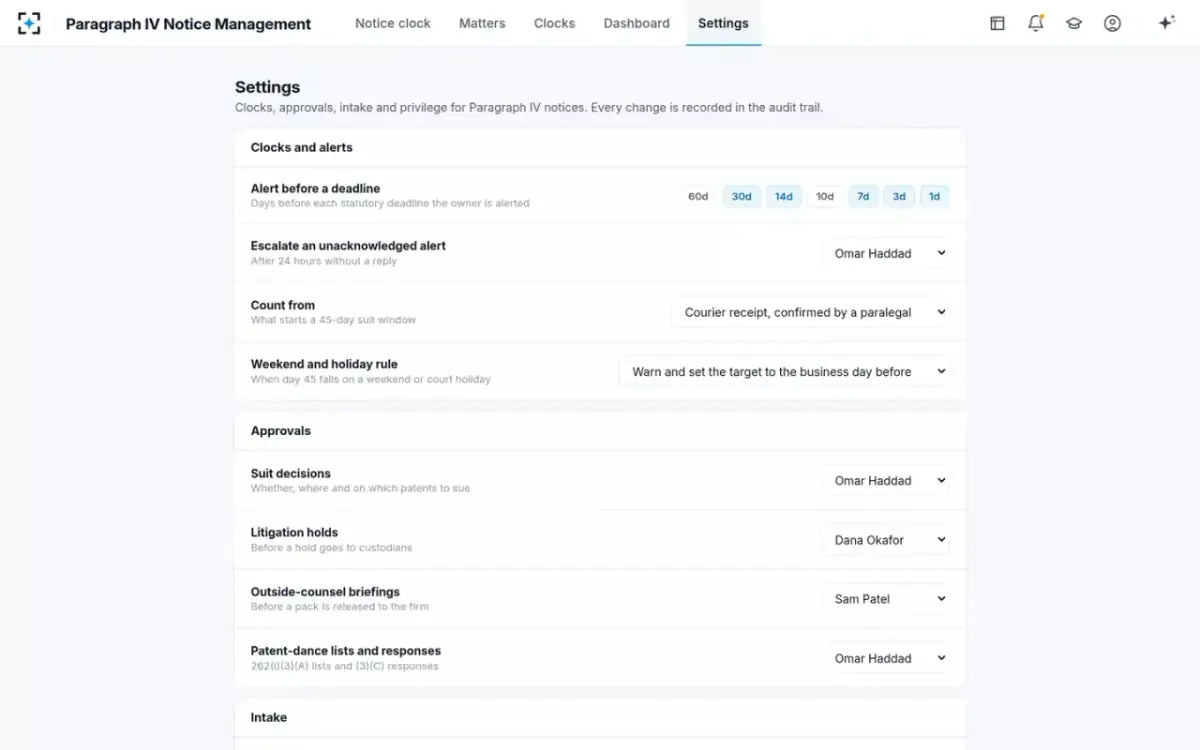1200x750 pixels.
Task: Select the Settings tab
Action: click(x=723, y=23)
